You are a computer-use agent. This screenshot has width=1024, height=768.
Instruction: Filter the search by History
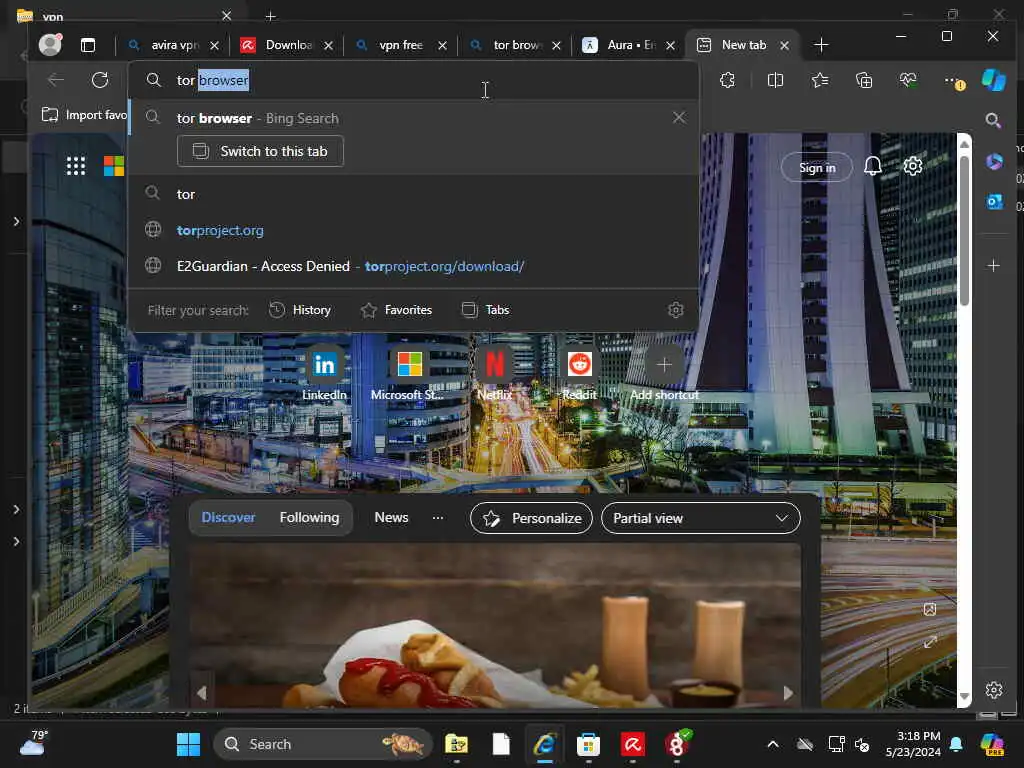coord(300,310)
